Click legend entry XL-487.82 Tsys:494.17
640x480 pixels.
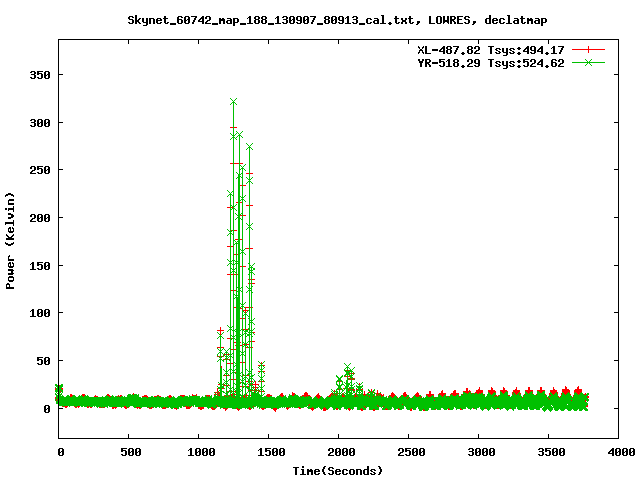(491, 50)
